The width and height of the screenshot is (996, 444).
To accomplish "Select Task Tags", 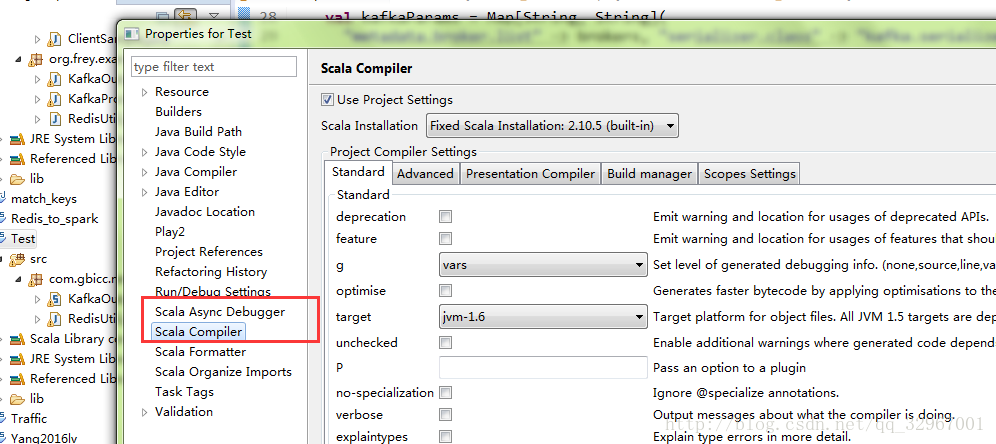I will [x=184, y=392].
